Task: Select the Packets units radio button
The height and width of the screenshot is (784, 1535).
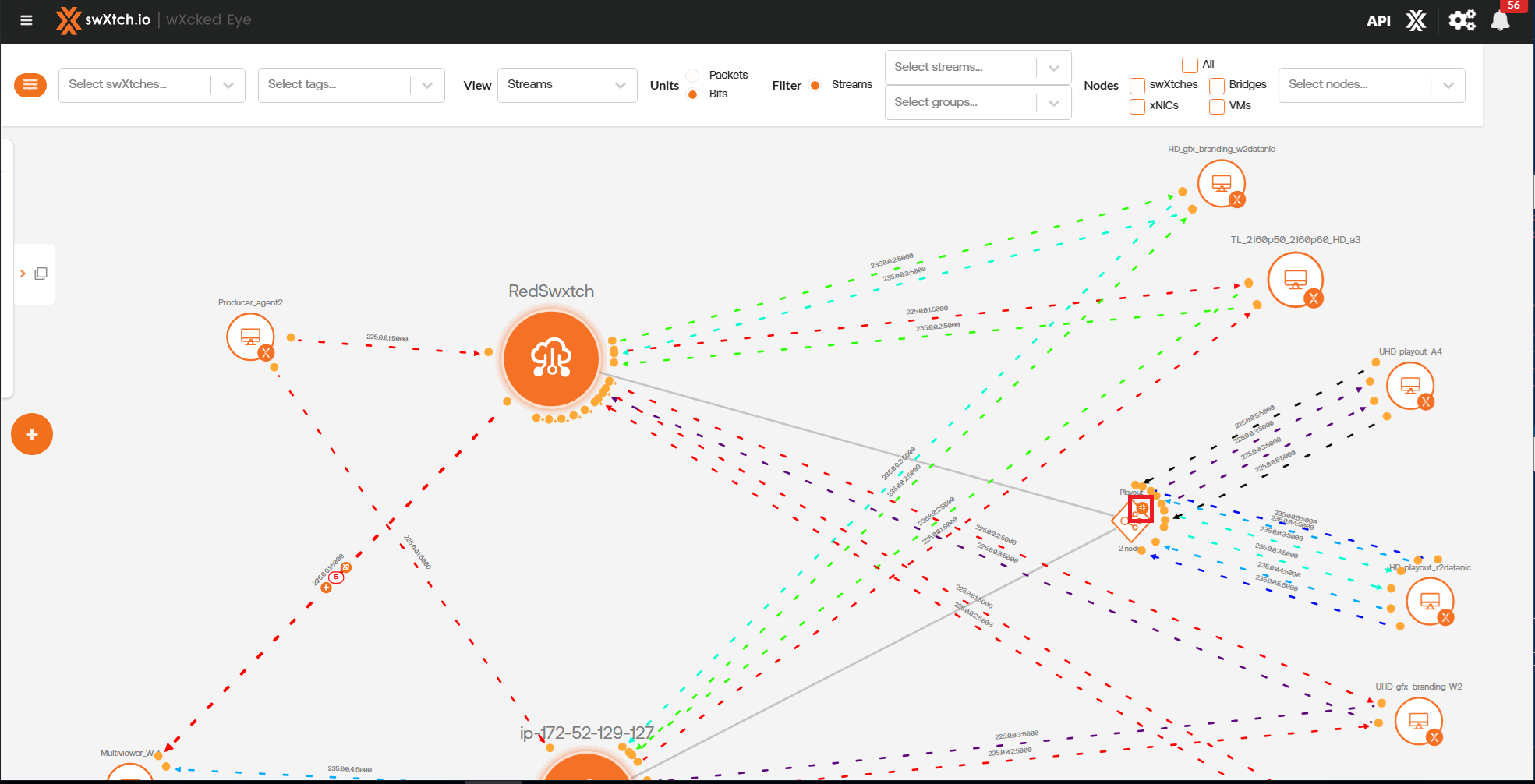Action: (x=692, y=76)
